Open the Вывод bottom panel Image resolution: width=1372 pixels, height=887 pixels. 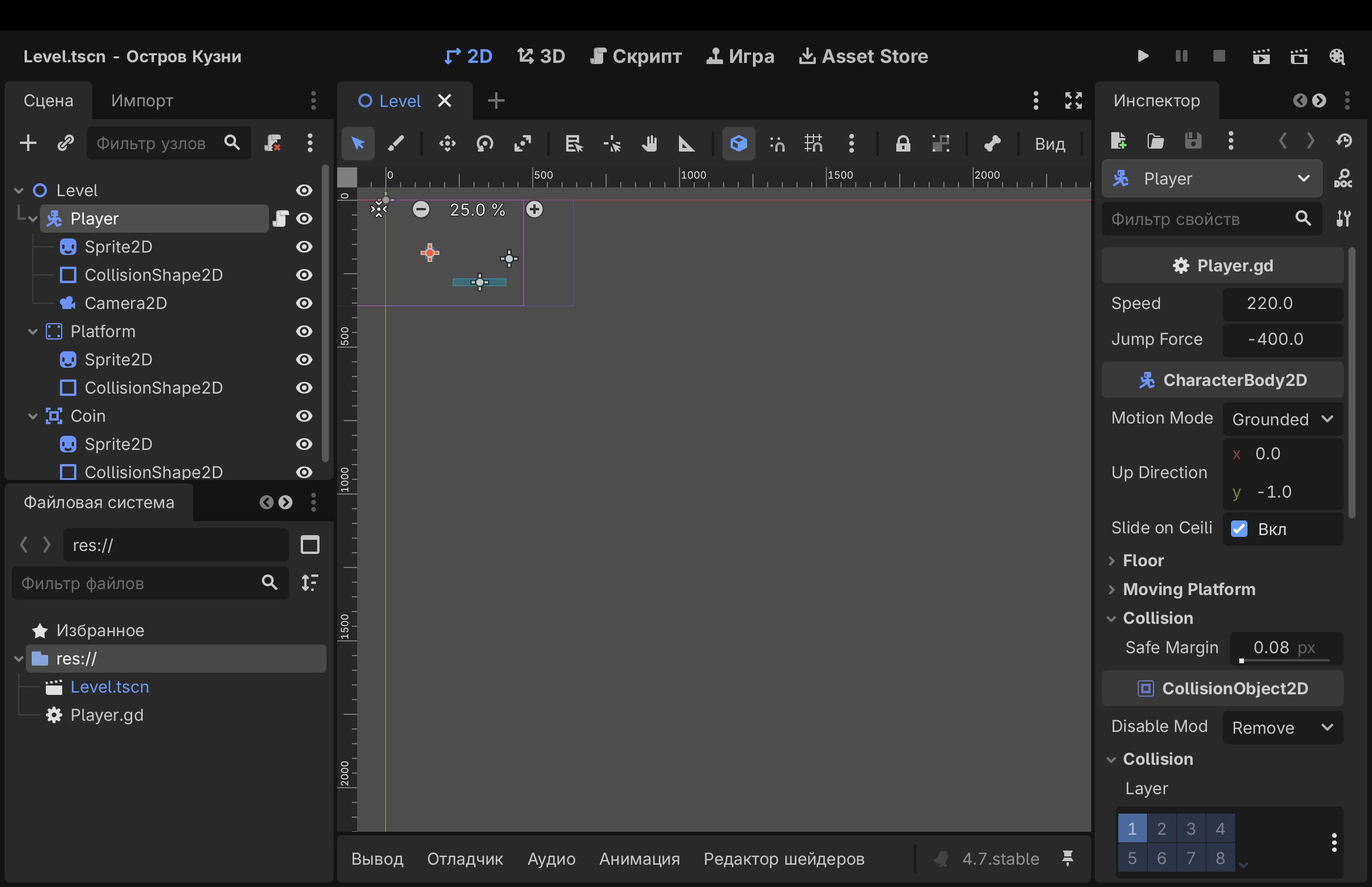point(377,859)
